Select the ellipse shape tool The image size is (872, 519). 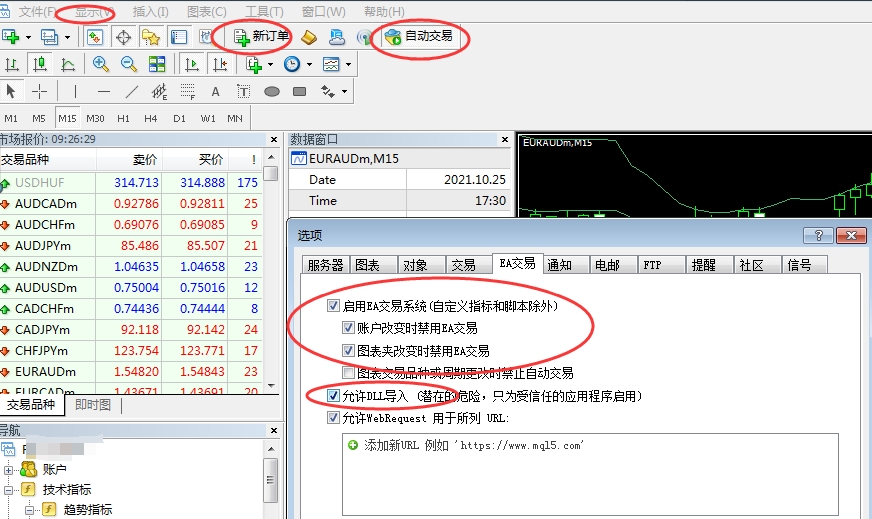coord(271,91)
